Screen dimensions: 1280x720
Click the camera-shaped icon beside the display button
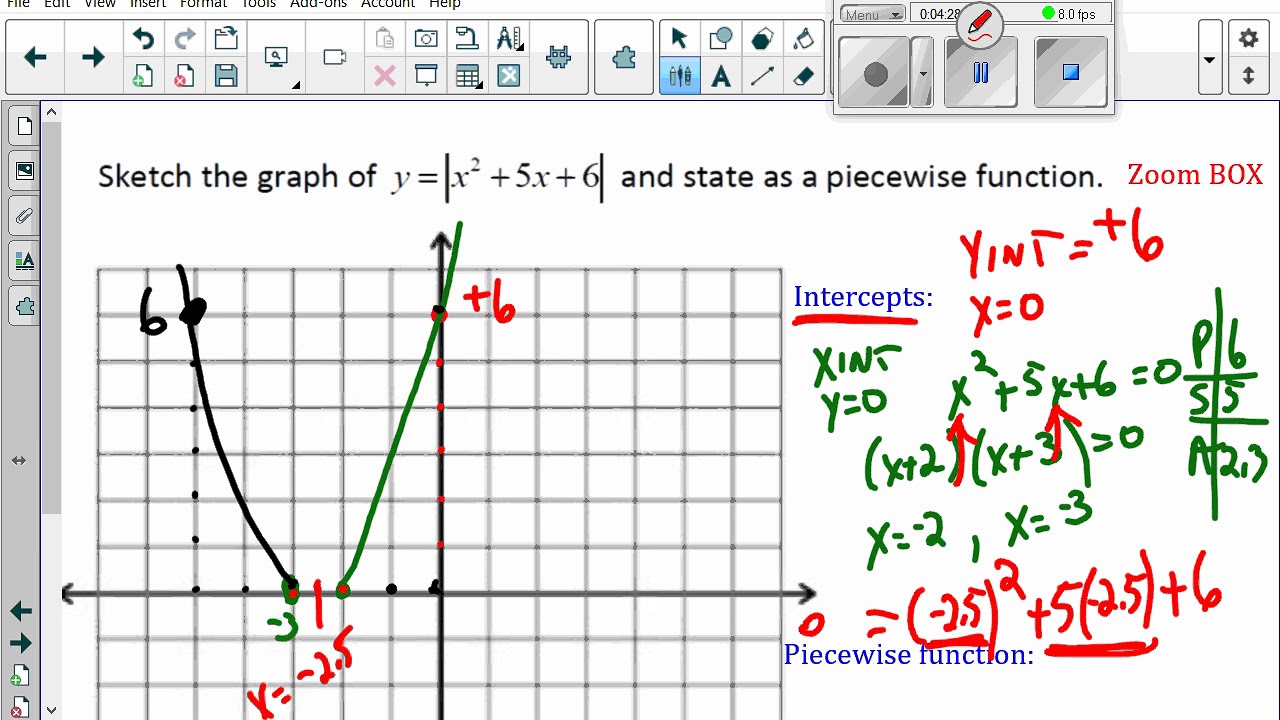point(335,58)
